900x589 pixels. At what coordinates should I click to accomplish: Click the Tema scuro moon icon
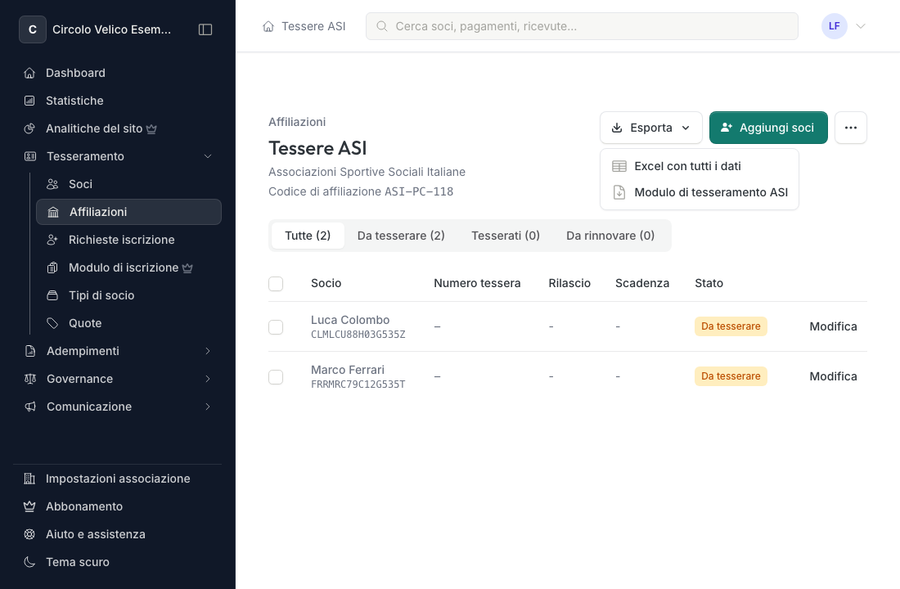point(29,562)
